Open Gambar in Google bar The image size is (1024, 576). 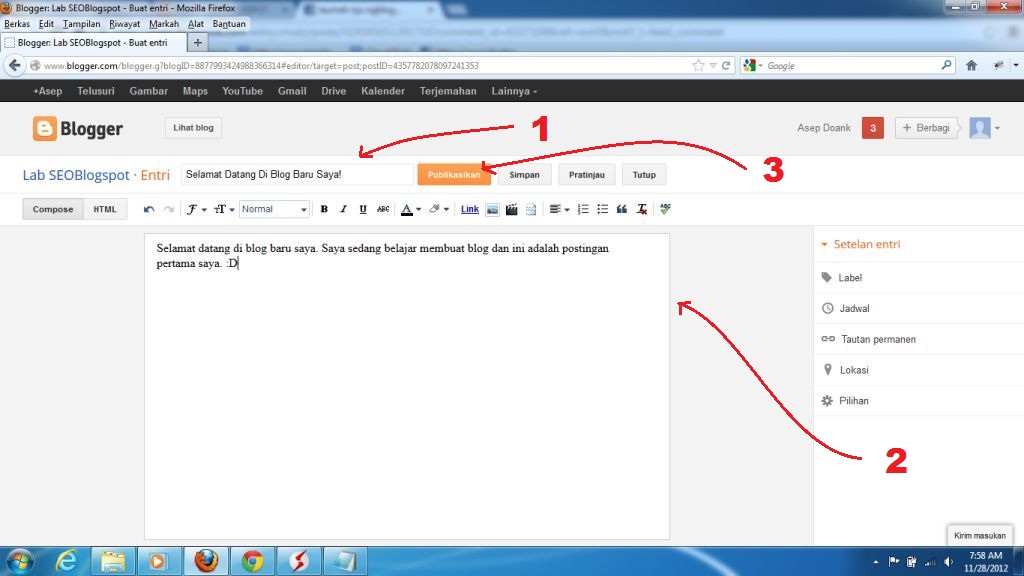[x=148, y=91]
